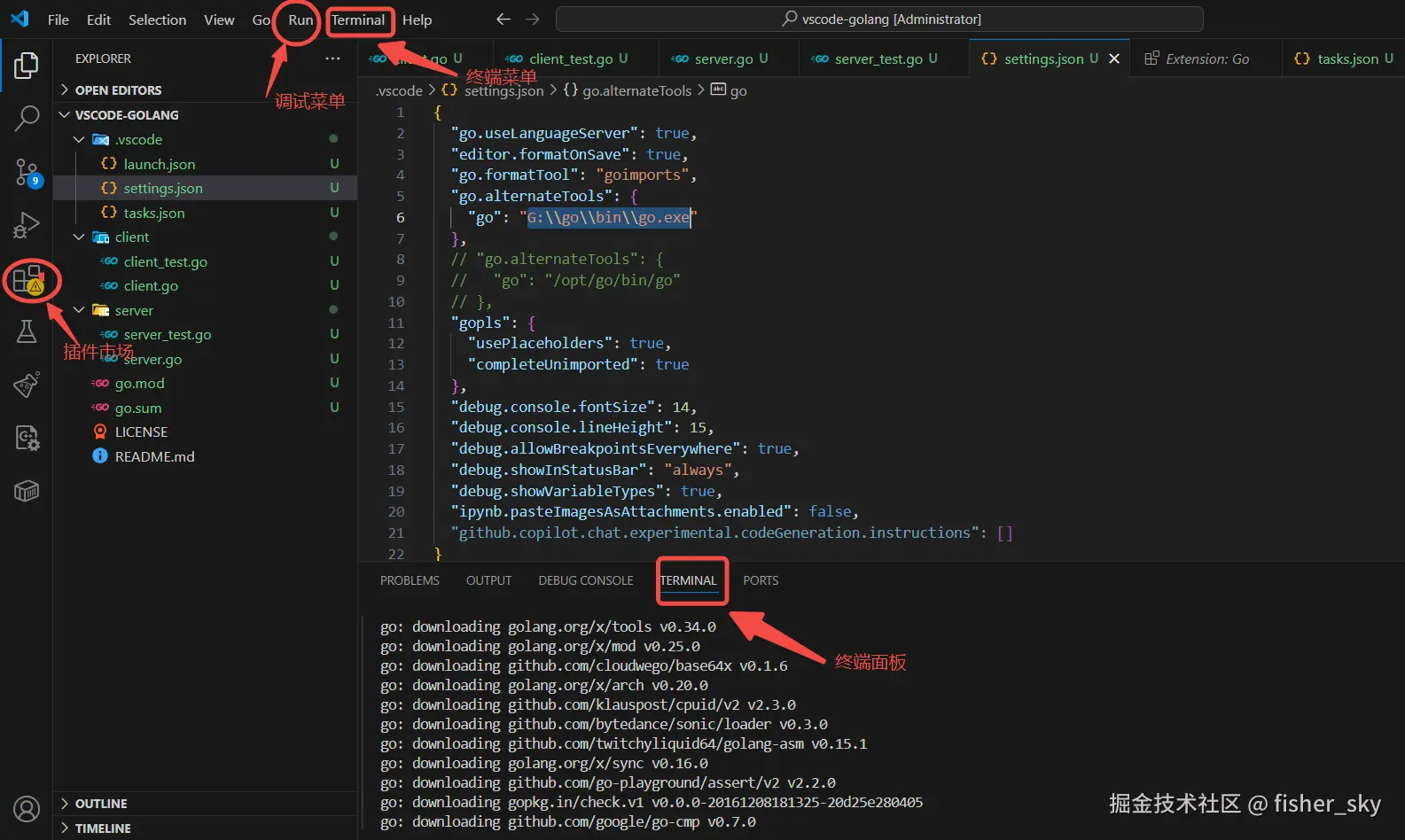The image size is (1405, 840).
Task: Click the sparkling flask icon below Testing
Action: [27, 385]
